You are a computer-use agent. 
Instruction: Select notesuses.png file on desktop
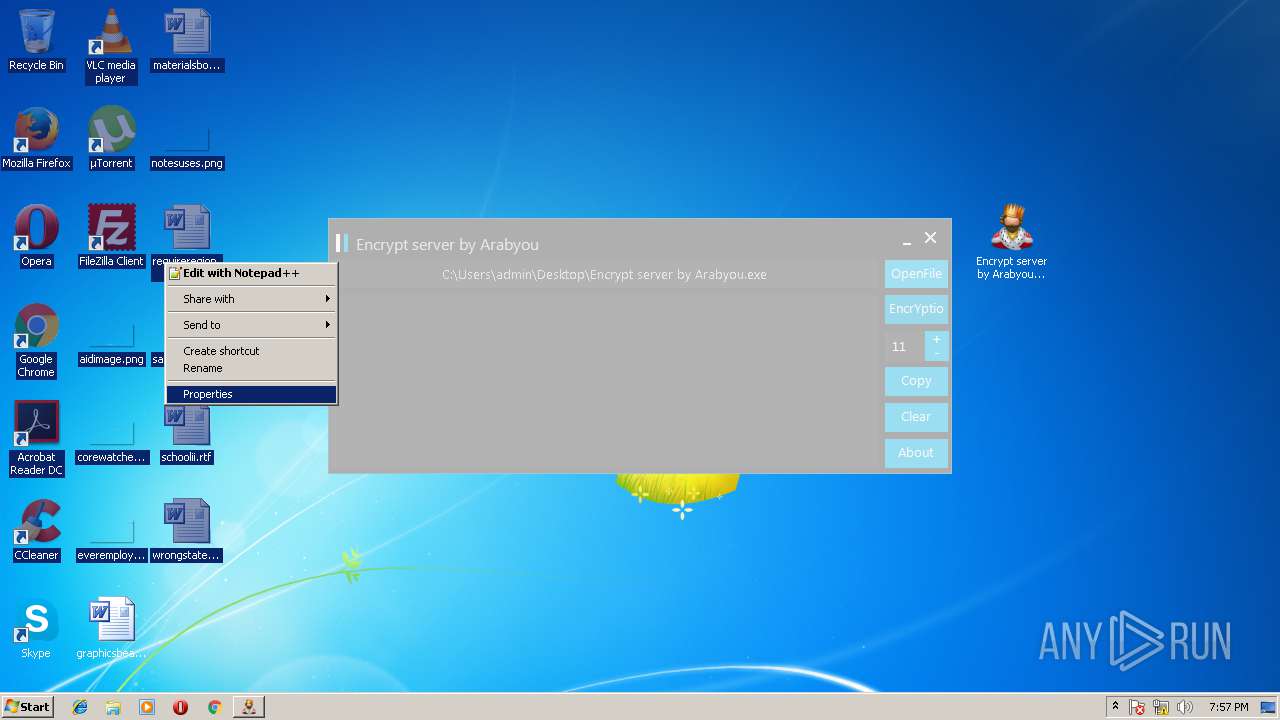coord(187,148)
